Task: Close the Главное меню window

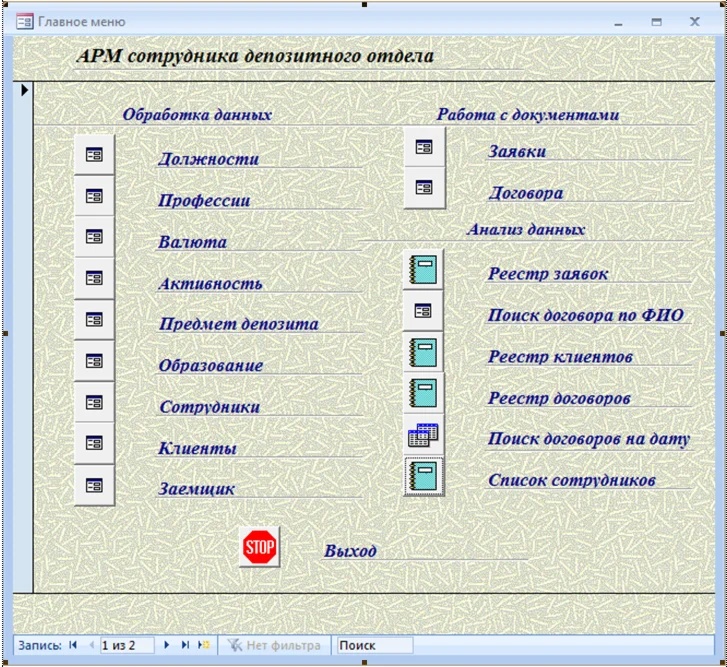Action: pos(695,21)
